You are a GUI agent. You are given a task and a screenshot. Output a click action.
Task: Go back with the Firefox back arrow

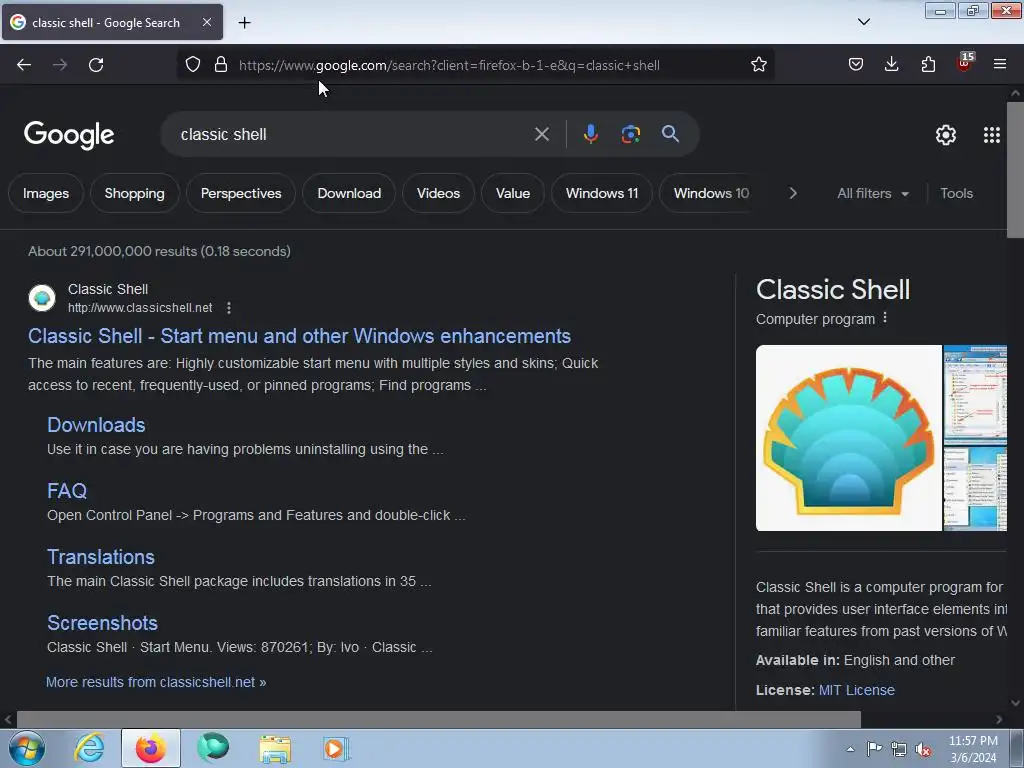click(x=24, y=65)
